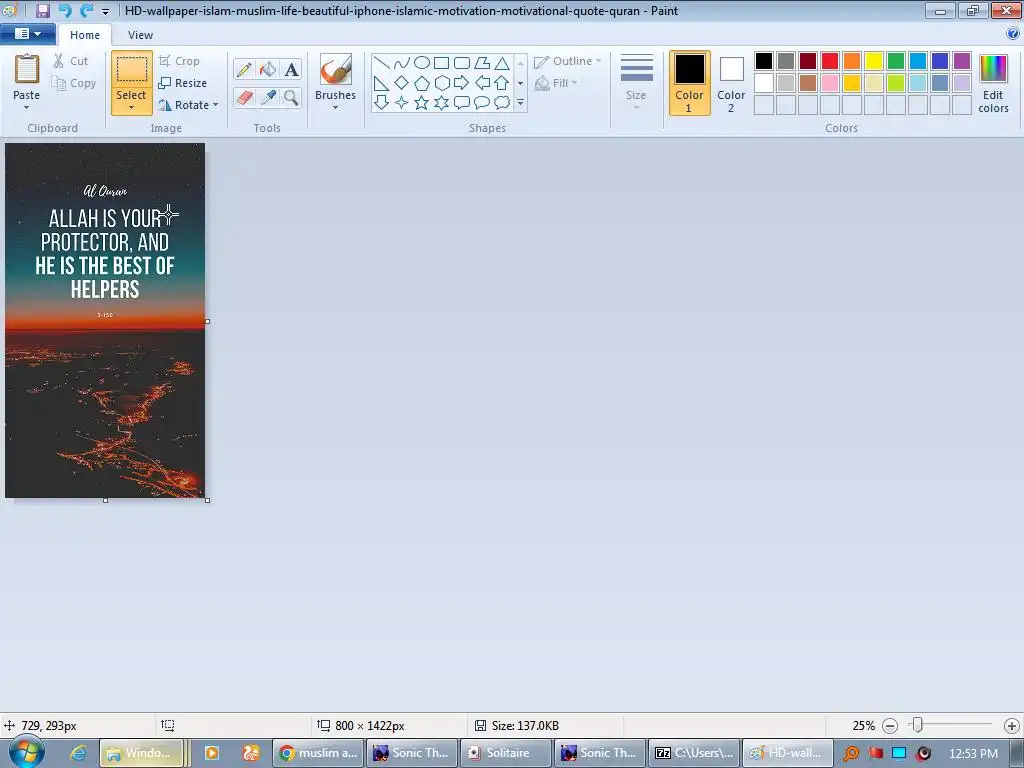Click taskbar clock showing 12:53 PM

(973, 753)
